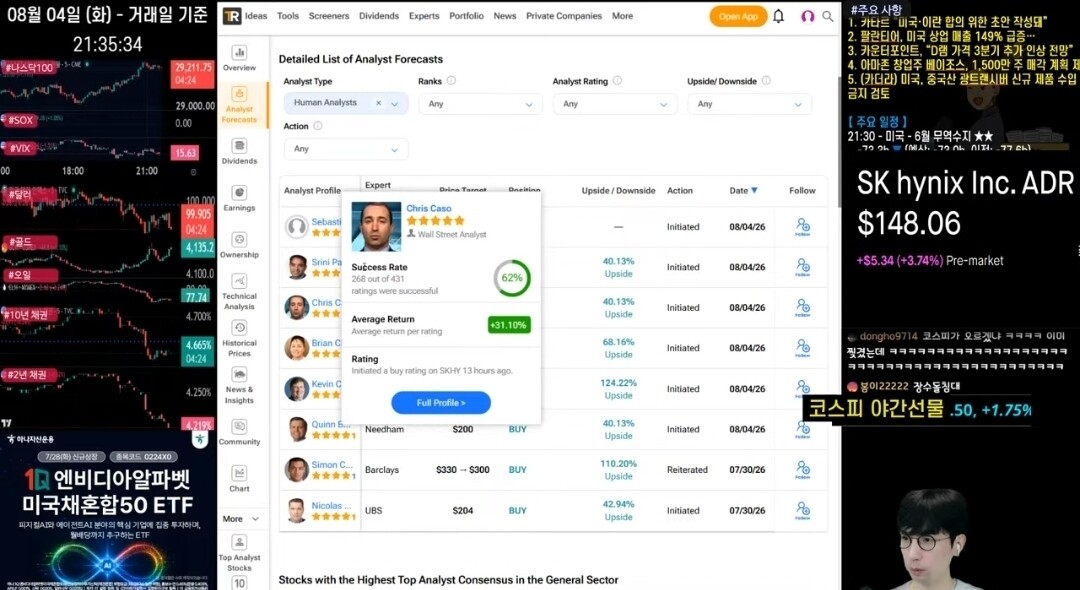Open the Experts menu
Image resolution: width=1080 pixels, height=590 pixels.
[x=424, y=16]
